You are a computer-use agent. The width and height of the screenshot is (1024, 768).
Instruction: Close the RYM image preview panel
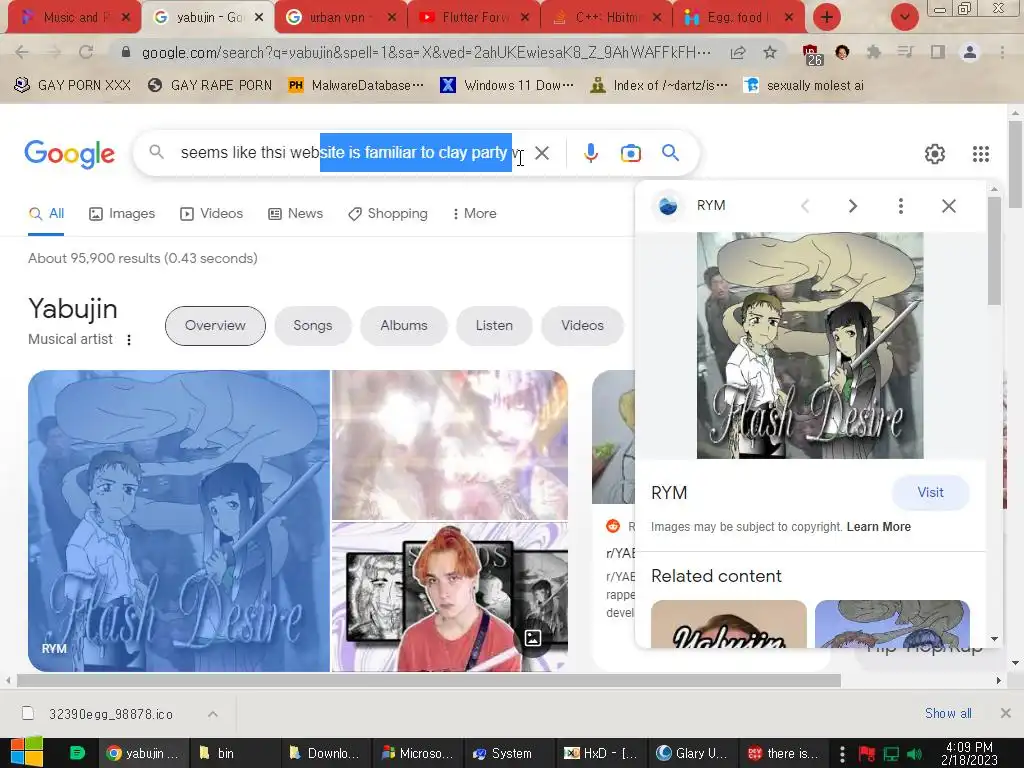(x=949, y=206)
